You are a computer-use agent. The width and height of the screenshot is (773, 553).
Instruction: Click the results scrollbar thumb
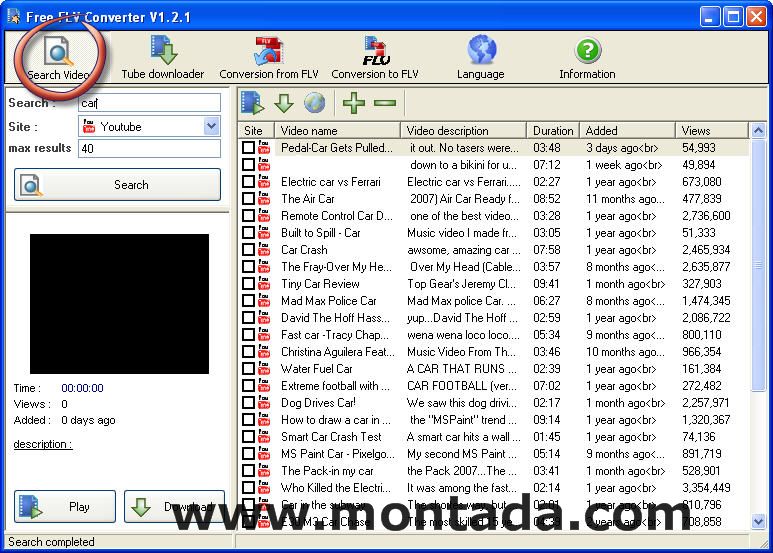[x=758, y=266]
